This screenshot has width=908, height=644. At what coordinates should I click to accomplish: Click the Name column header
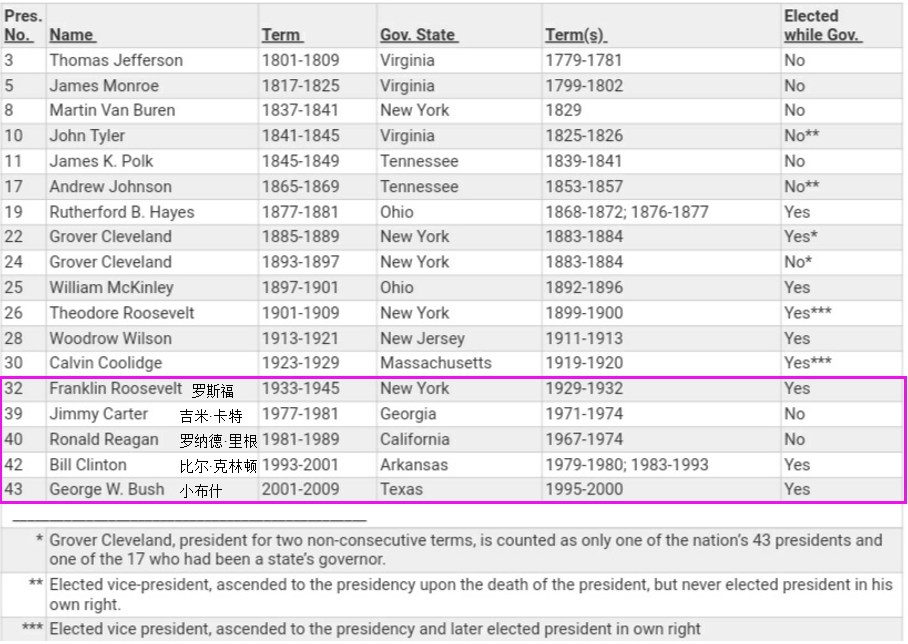coord(72,35)
